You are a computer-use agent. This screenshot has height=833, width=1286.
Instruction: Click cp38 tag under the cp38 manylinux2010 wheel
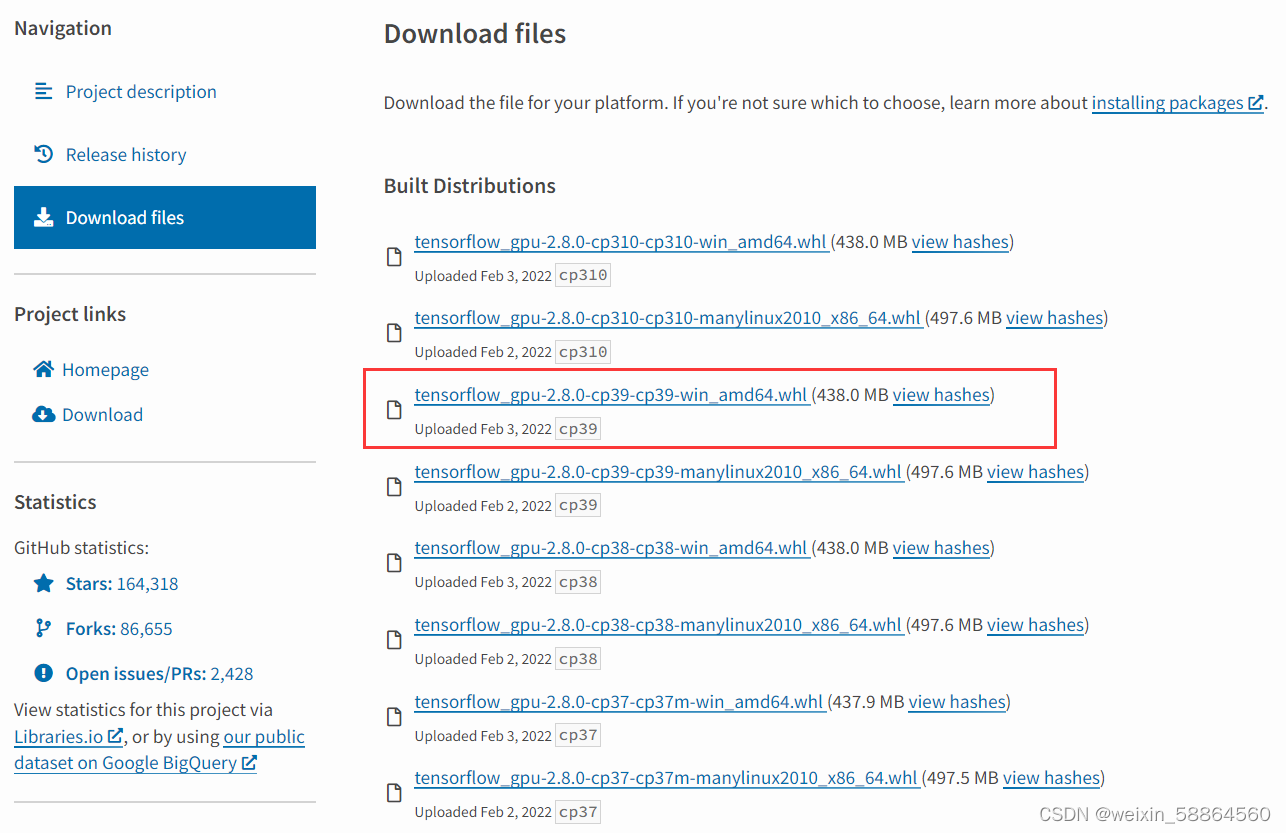(x=578, y=659)
